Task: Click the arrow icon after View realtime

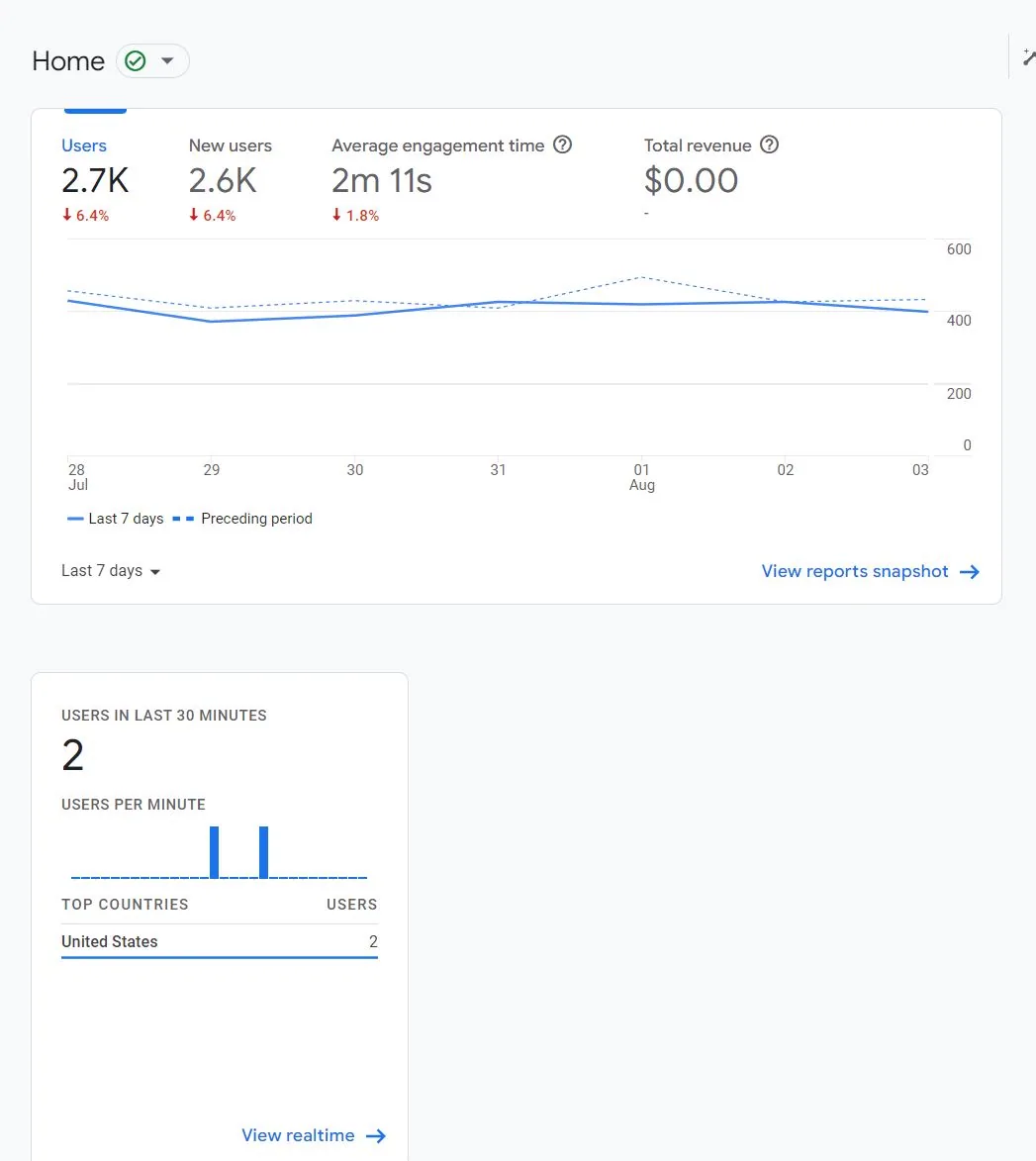Action: click(x=376, y=1136)
